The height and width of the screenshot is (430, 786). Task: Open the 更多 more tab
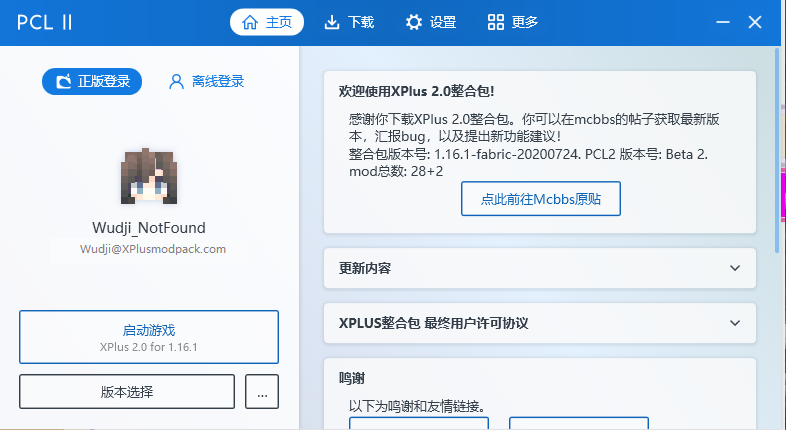tap(513, 22)
